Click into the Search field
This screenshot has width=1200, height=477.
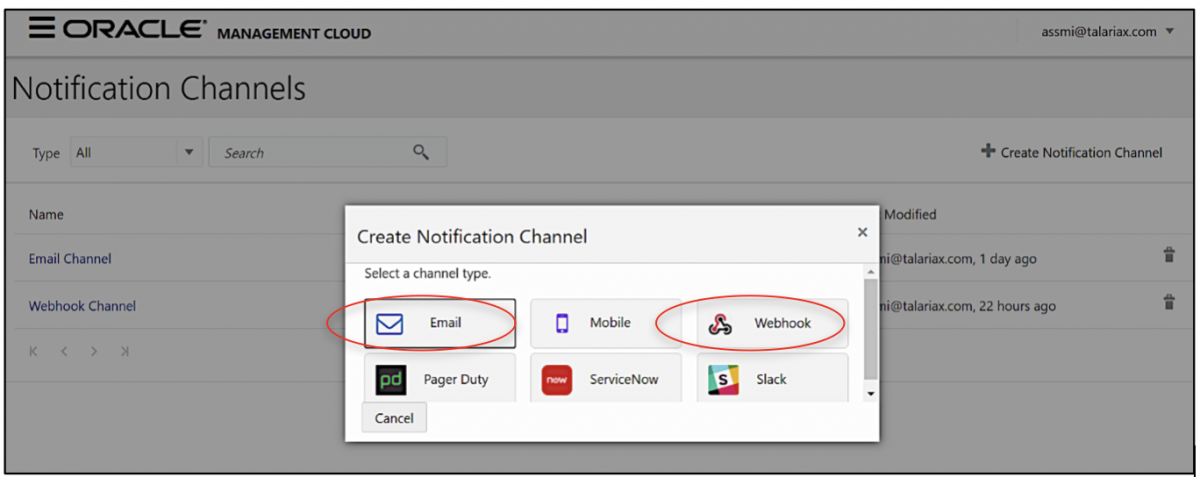coord(327,153)
